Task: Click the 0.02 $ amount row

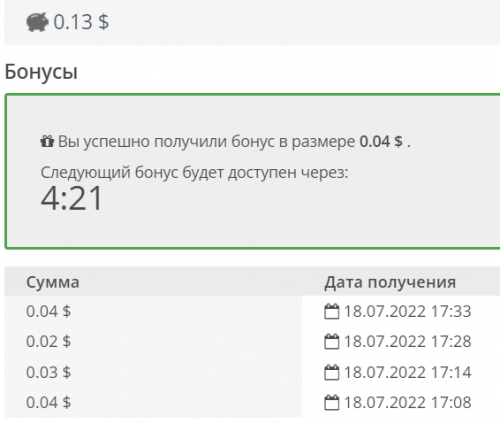Action: click(x=49, y=341)
